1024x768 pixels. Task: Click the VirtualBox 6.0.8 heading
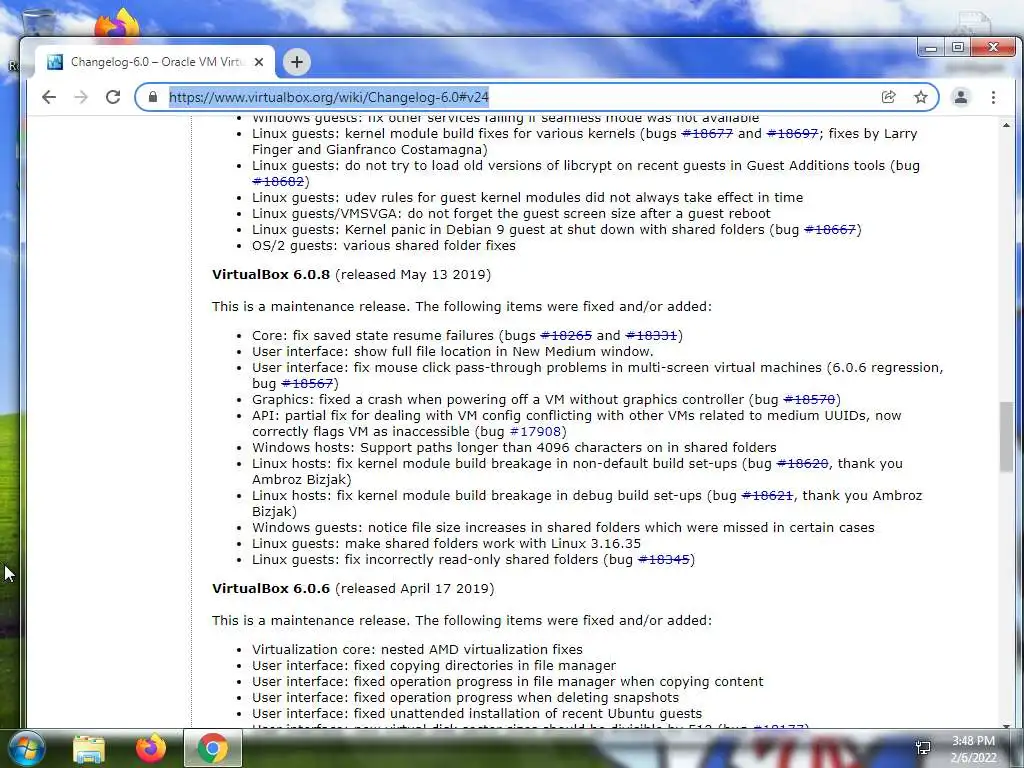click(x=271, y=275)
